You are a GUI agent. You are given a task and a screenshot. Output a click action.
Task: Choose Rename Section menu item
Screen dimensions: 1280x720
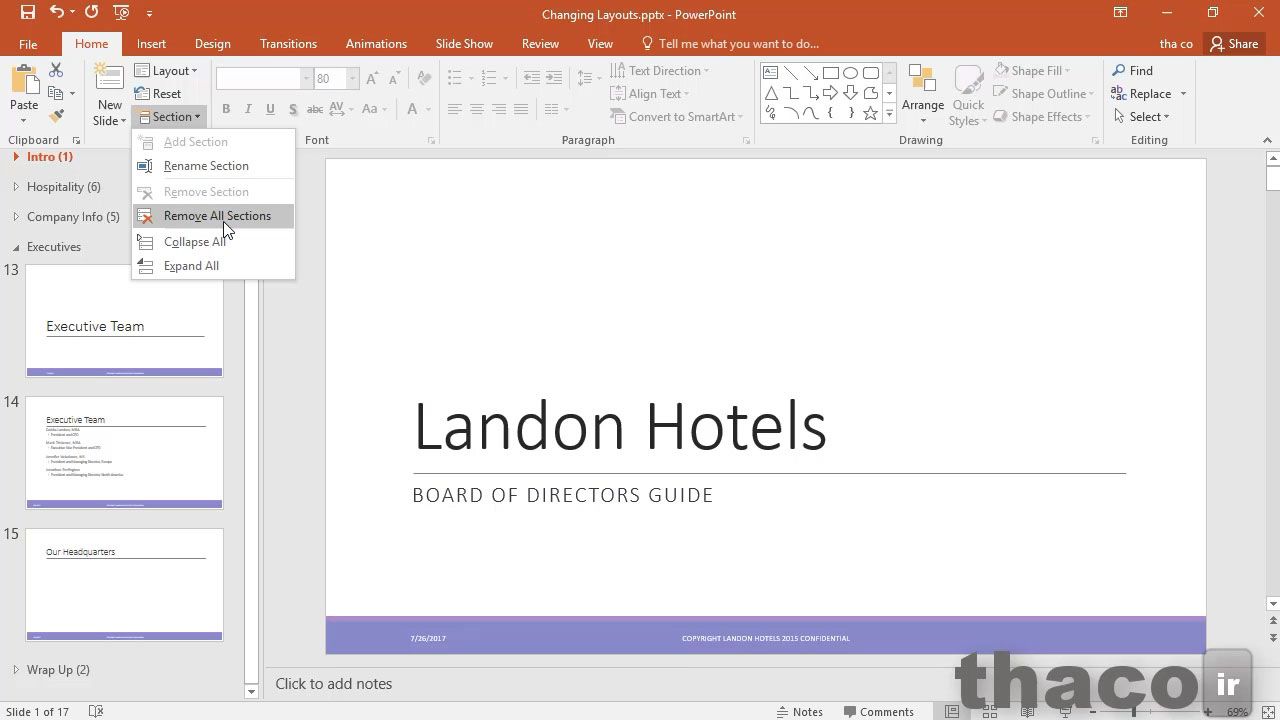(x=213, y=166)
